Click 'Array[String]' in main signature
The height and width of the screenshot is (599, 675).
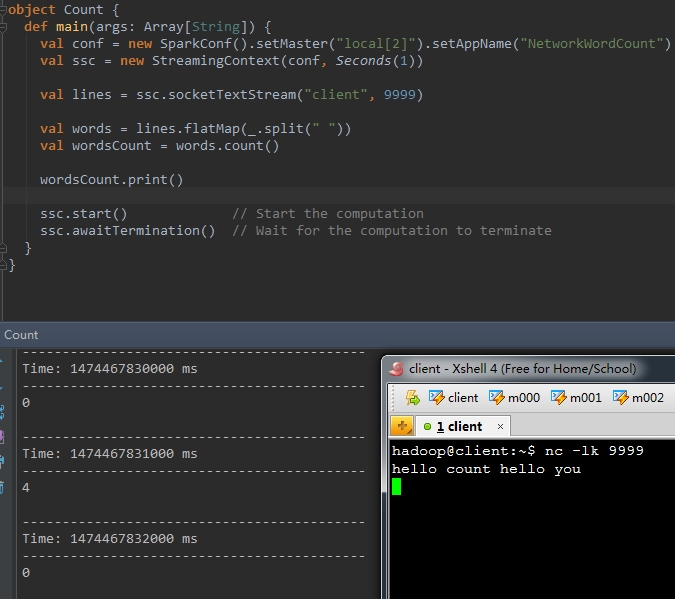196,27
